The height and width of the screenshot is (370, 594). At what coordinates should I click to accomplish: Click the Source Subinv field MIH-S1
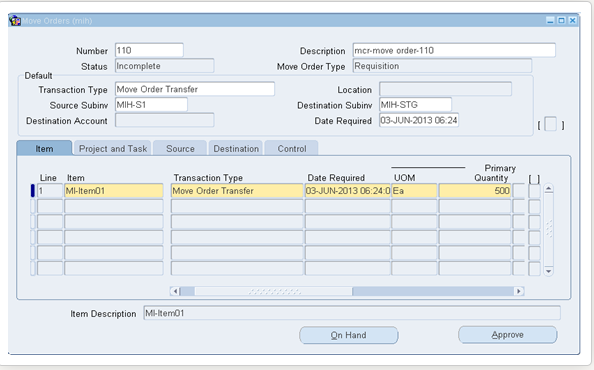(151, 105)
